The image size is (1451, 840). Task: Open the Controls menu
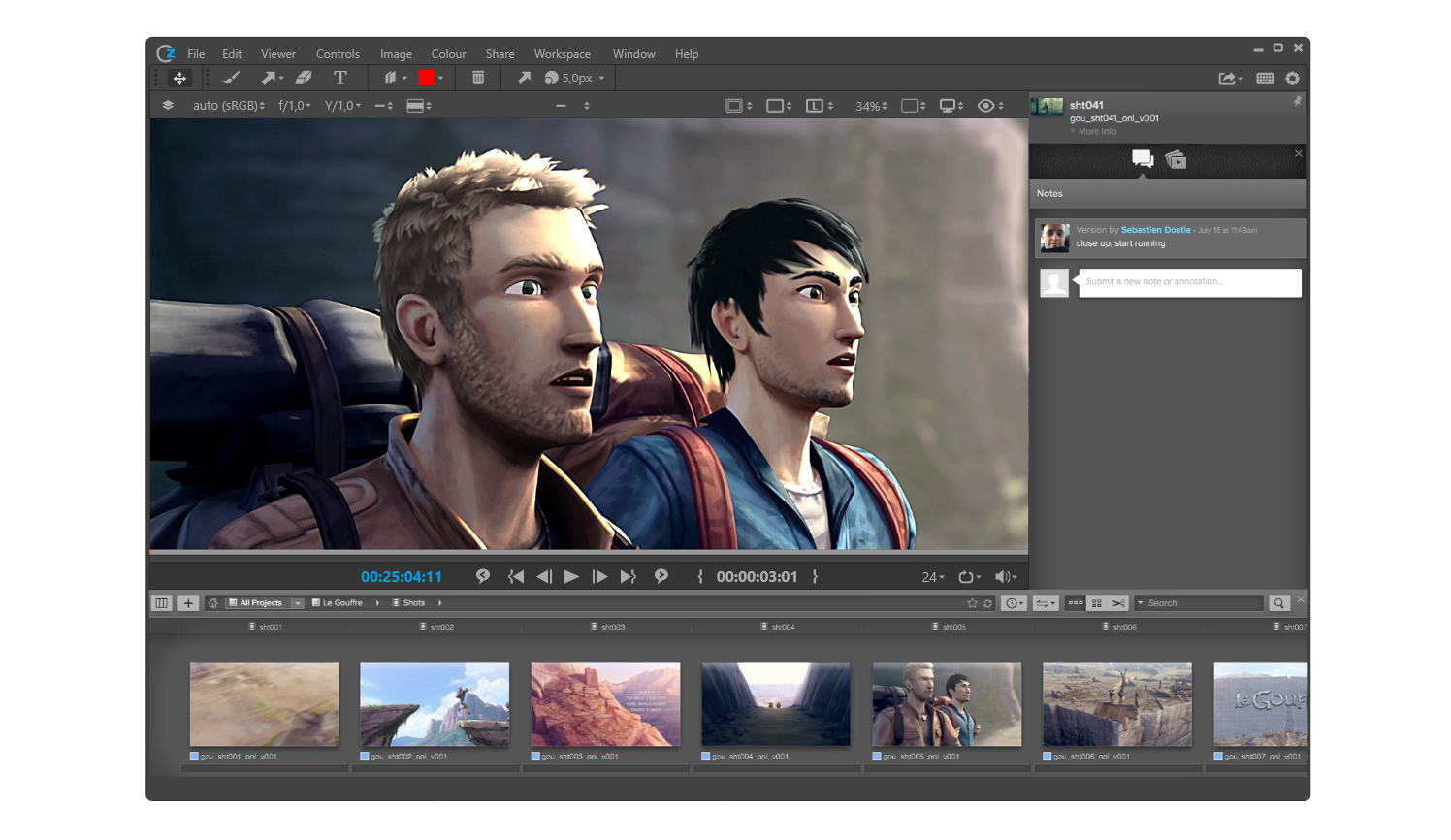click(338, 54)
